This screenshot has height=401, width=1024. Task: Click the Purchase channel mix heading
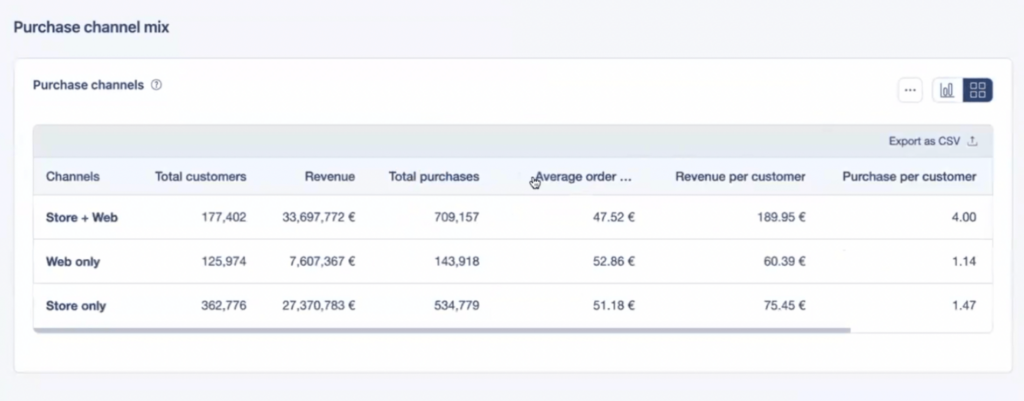pos(91,28)
